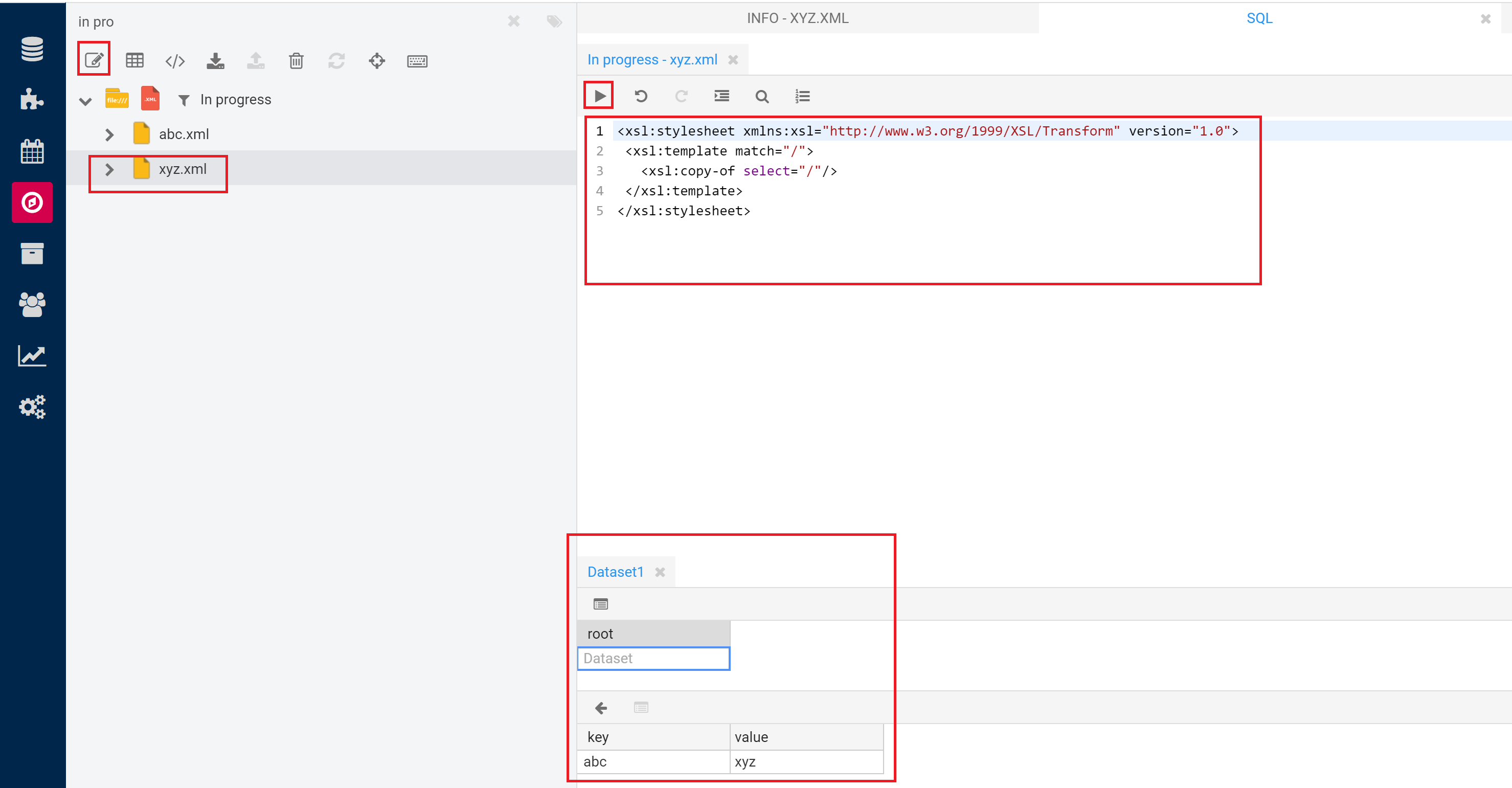1512x788 pixels.
Task: Click the code brackets icon
Action: (x=175, y=60)
